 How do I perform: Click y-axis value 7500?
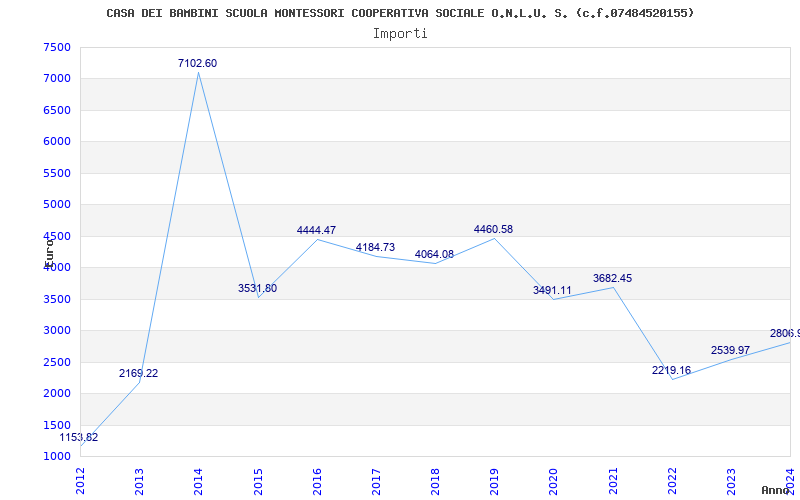(x=57, y=47)
